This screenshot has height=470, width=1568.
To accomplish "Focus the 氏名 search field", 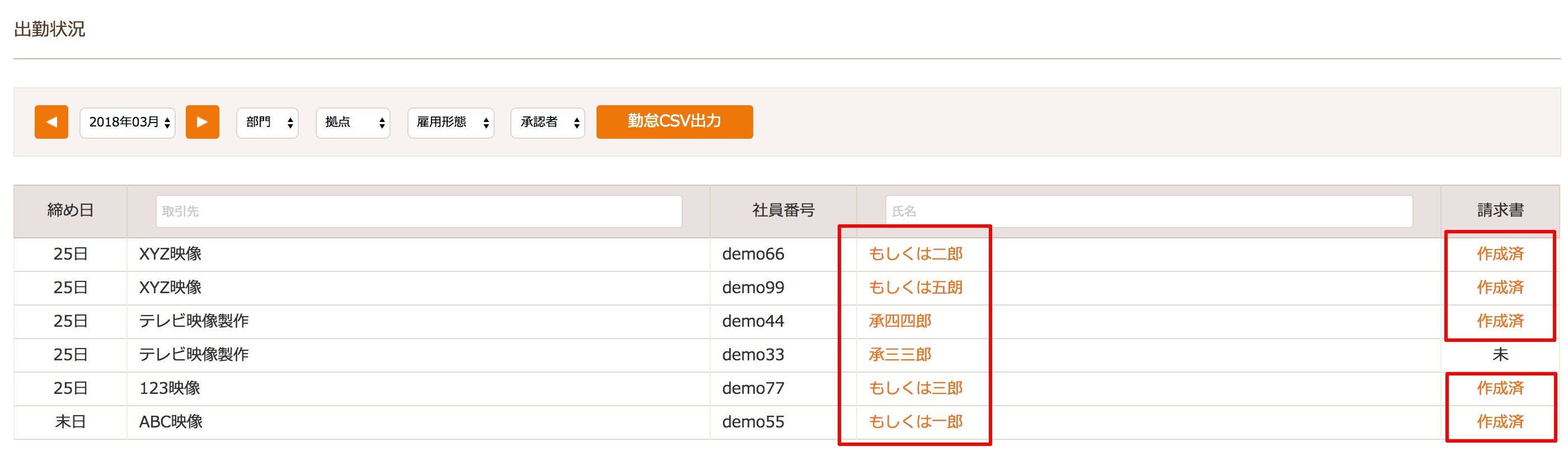I will click(1149, 211).
